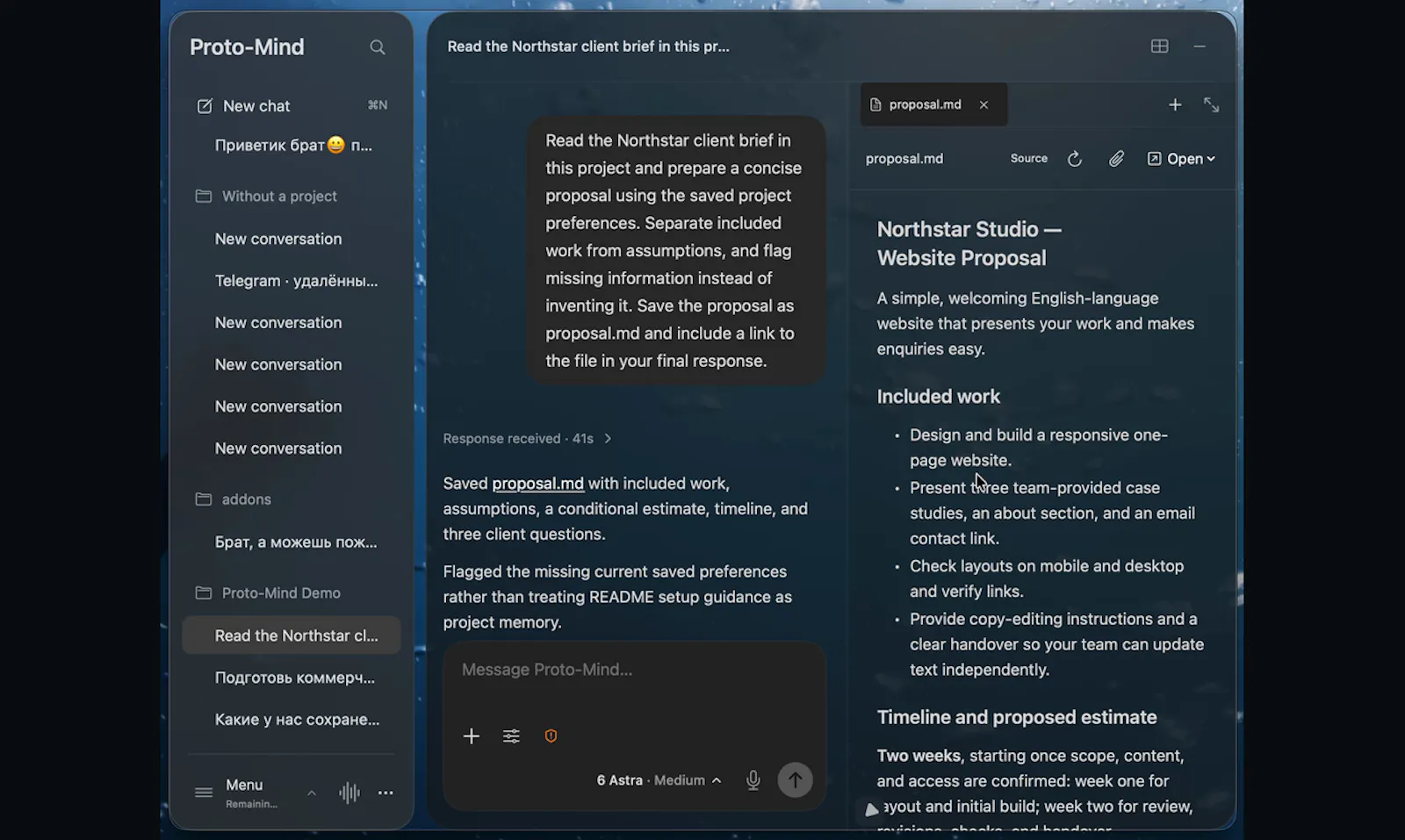This screenshot has width=1405, height=840.
Task: Click the Proto-Mind title
Action: point(247,47)
